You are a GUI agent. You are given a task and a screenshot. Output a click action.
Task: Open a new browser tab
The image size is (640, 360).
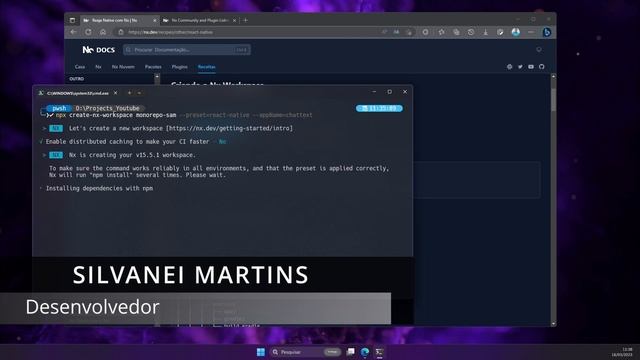pyautogui.click(x=245, y=20)
